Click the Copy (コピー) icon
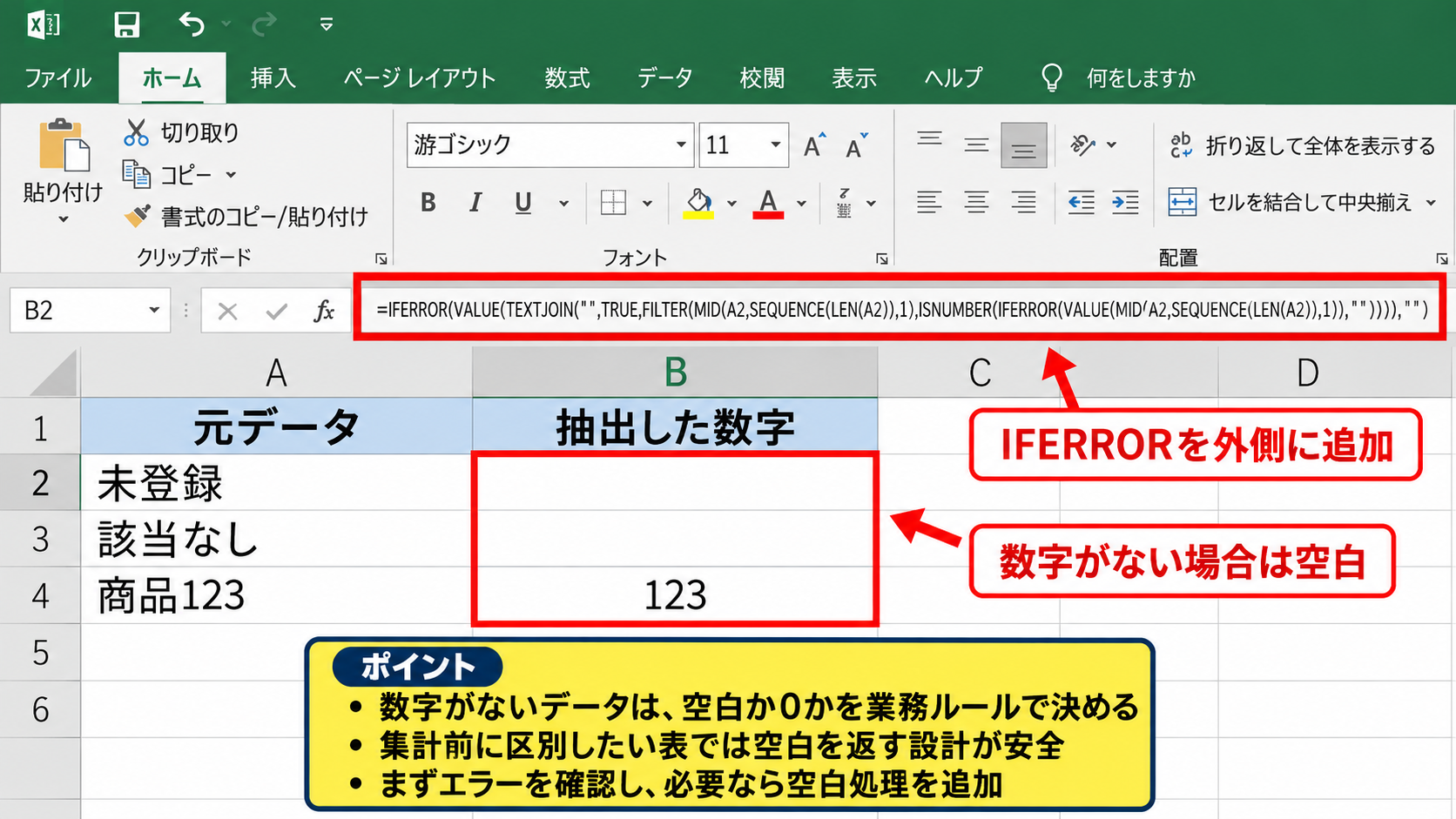Image resolution: width=1456 pixels, height=819 pixels. tap(137, 174)
